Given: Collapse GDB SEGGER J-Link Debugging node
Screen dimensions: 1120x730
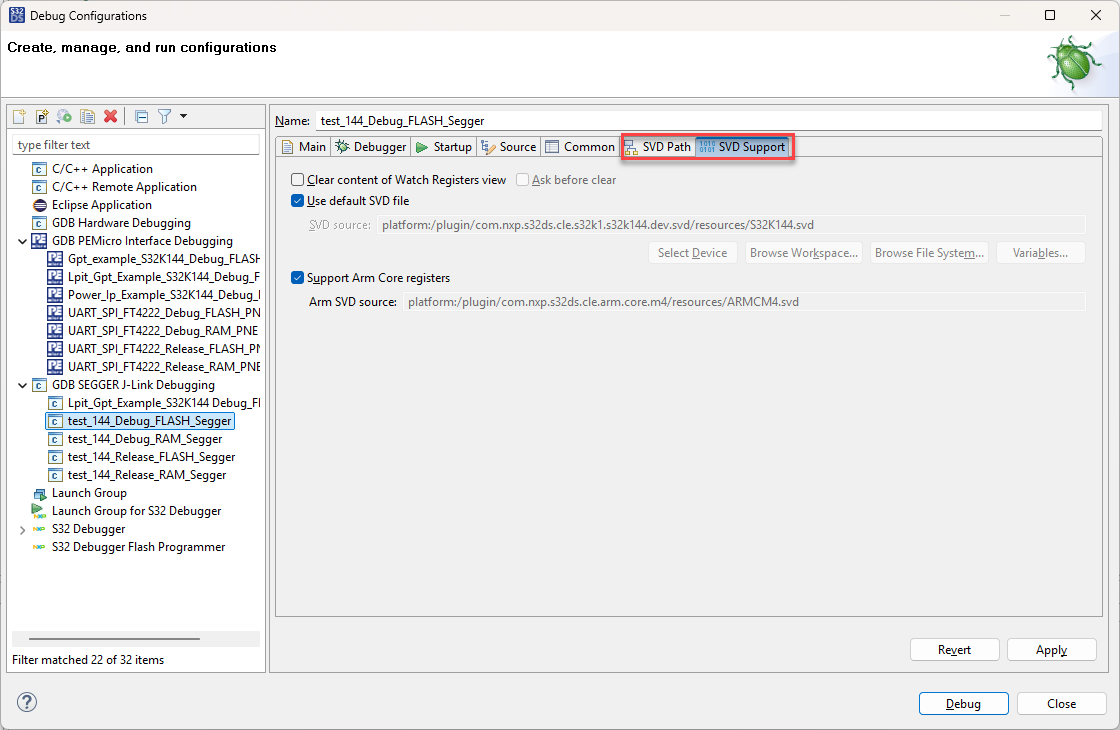Looking at the screenshot, I should (22, 385).
